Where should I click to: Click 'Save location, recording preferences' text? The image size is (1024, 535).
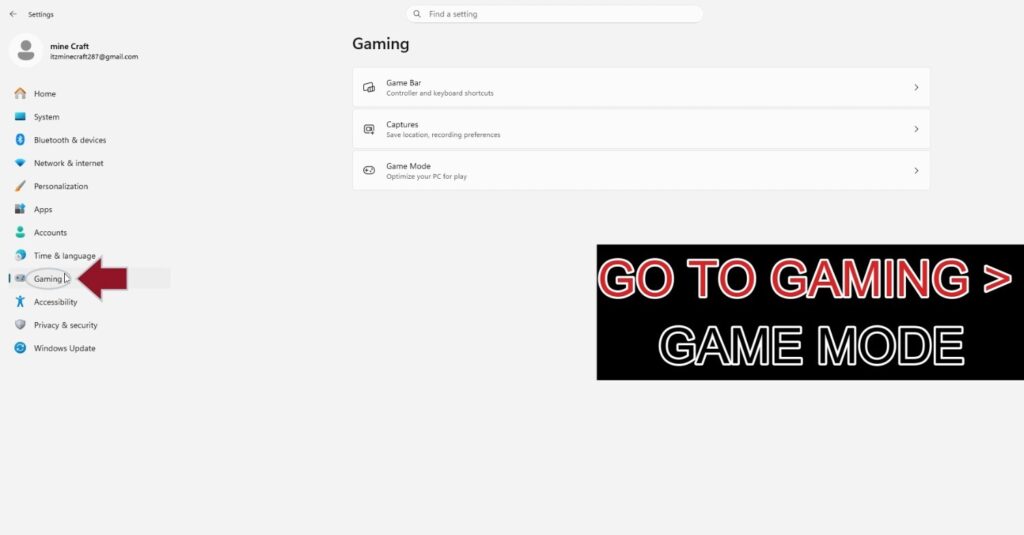tap(443, 135)
